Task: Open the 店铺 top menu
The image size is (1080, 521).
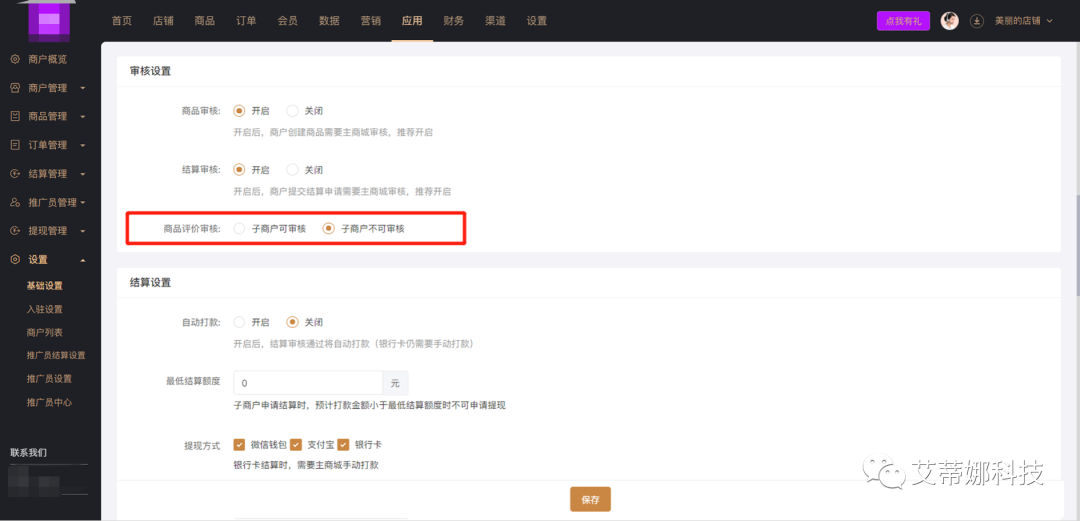Action: coord(163,21)
